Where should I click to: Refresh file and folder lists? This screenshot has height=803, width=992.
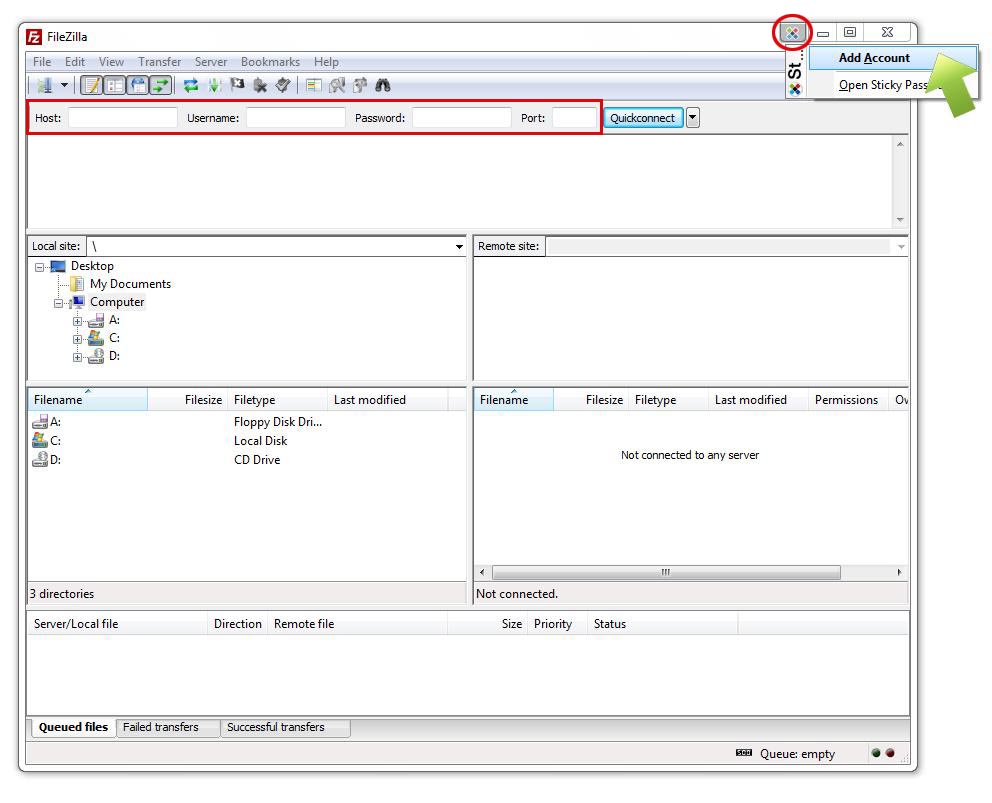190,85
